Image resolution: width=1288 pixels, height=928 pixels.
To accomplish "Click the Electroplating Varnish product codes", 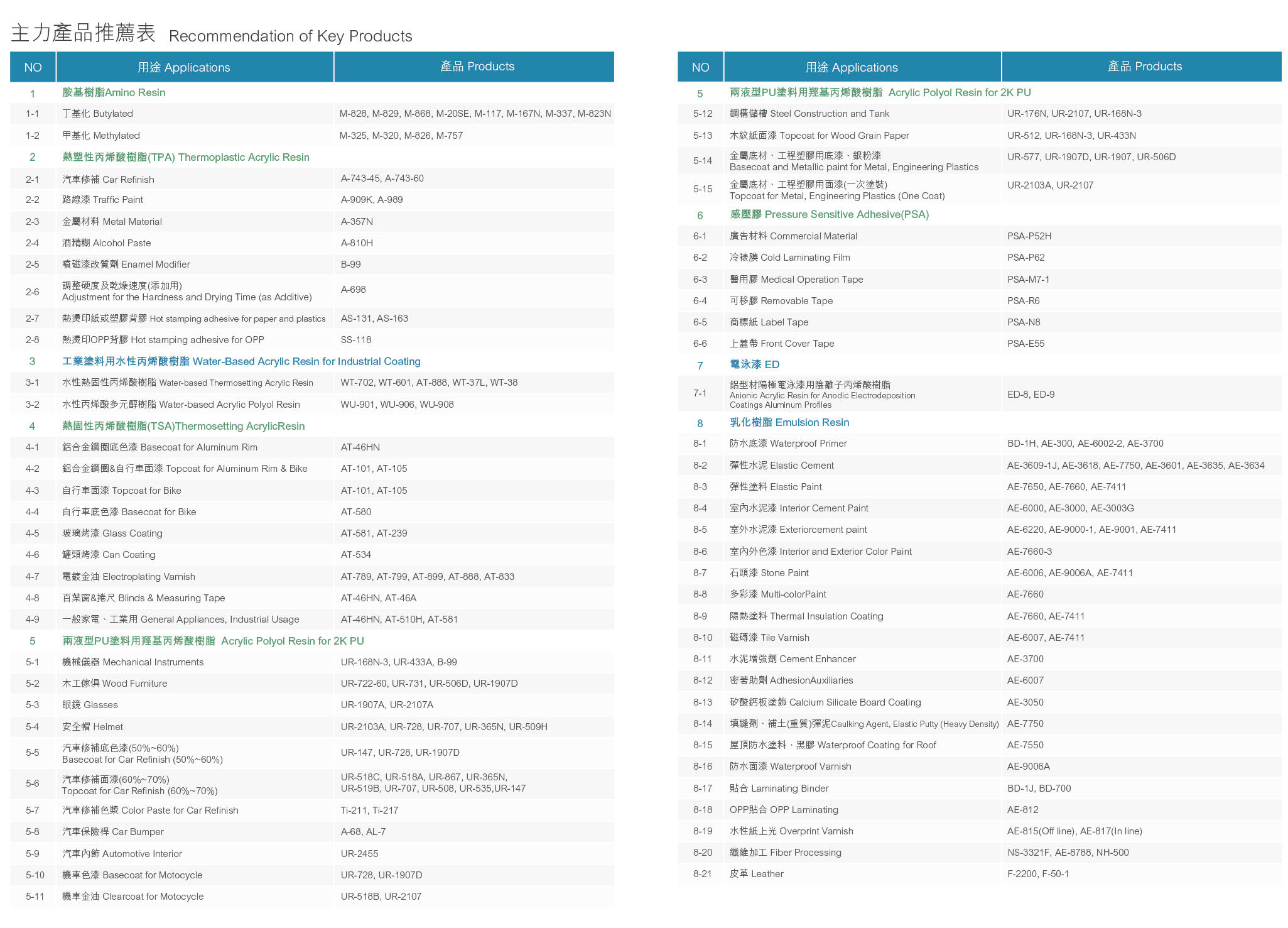I will point(427,577).
